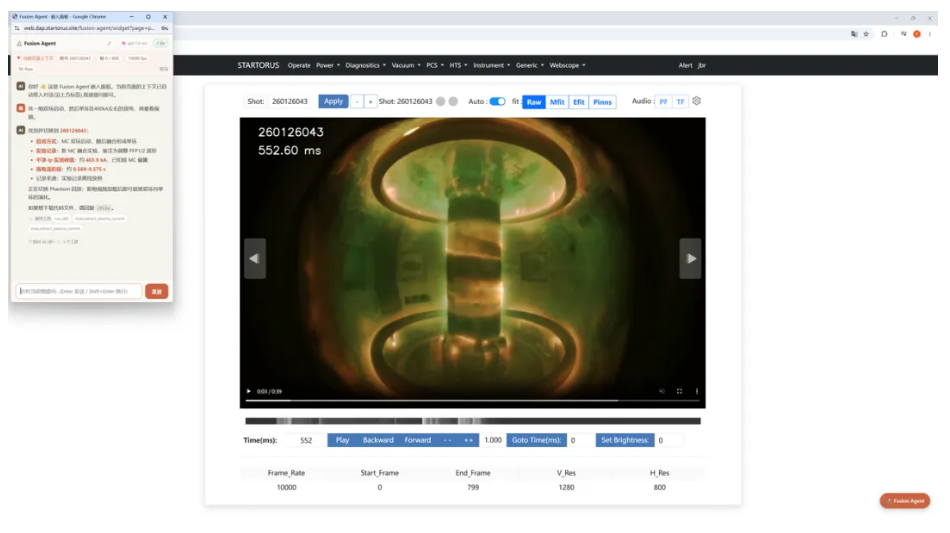Focus the Fusion Agent chat message input
950x533 pixels.
click(x=79, y=291)
